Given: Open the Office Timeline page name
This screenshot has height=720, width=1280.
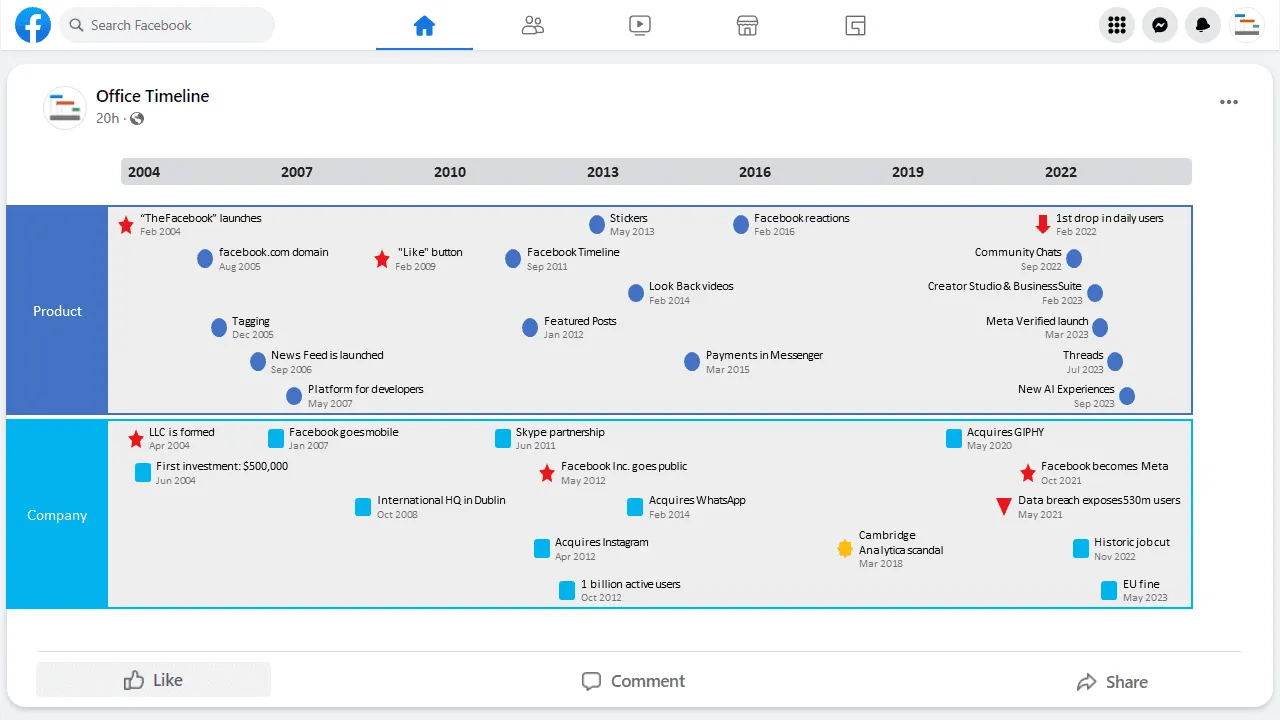Looking at the screenshot, I should [x=152, y=96].
